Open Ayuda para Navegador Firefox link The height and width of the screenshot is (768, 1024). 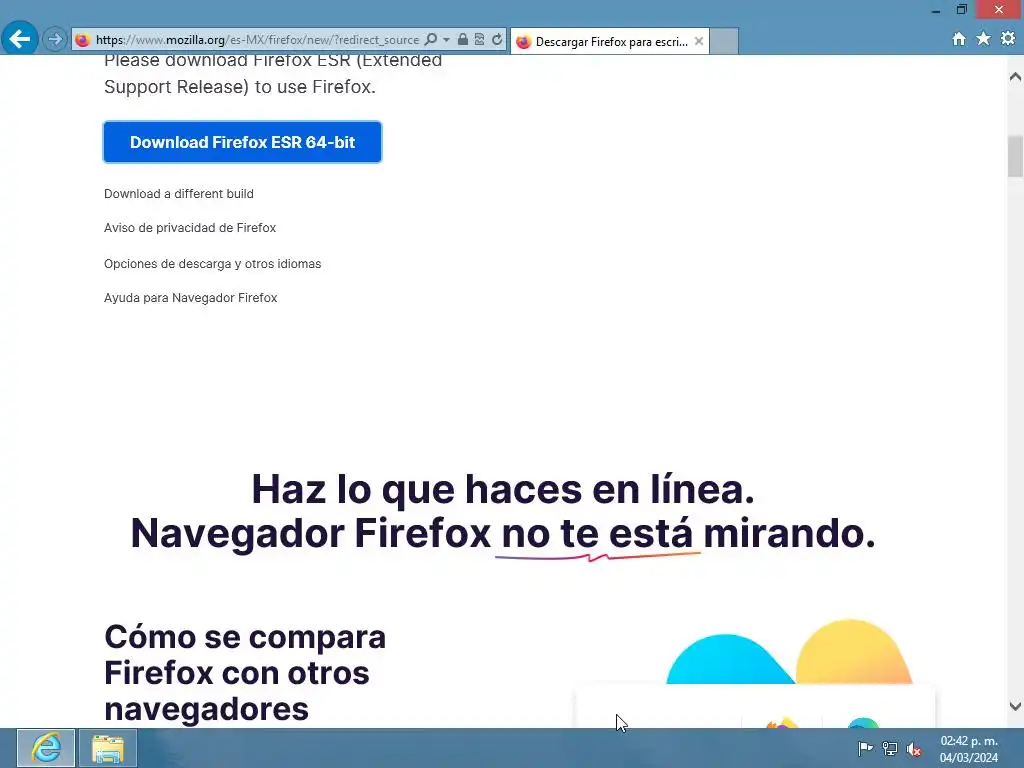coord(191,298)
